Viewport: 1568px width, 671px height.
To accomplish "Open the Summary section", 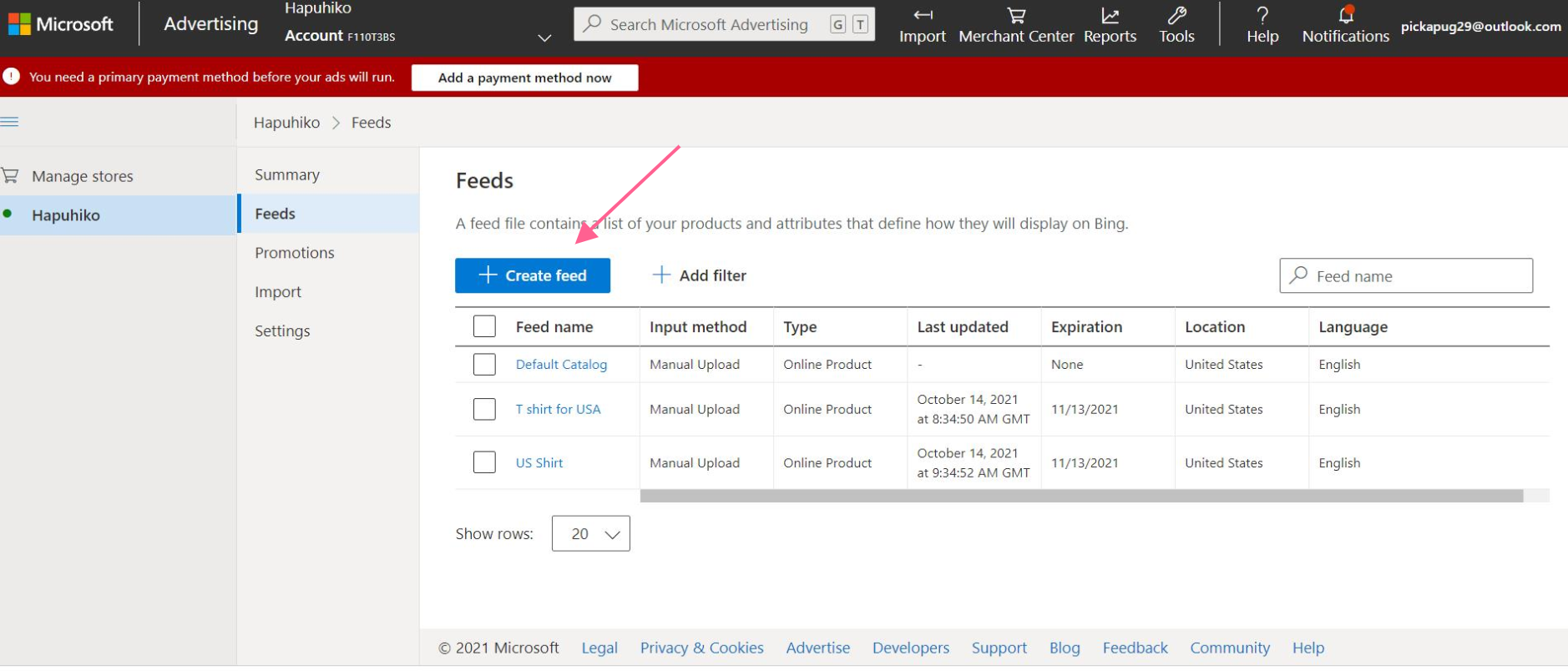I will coord(287,174).
